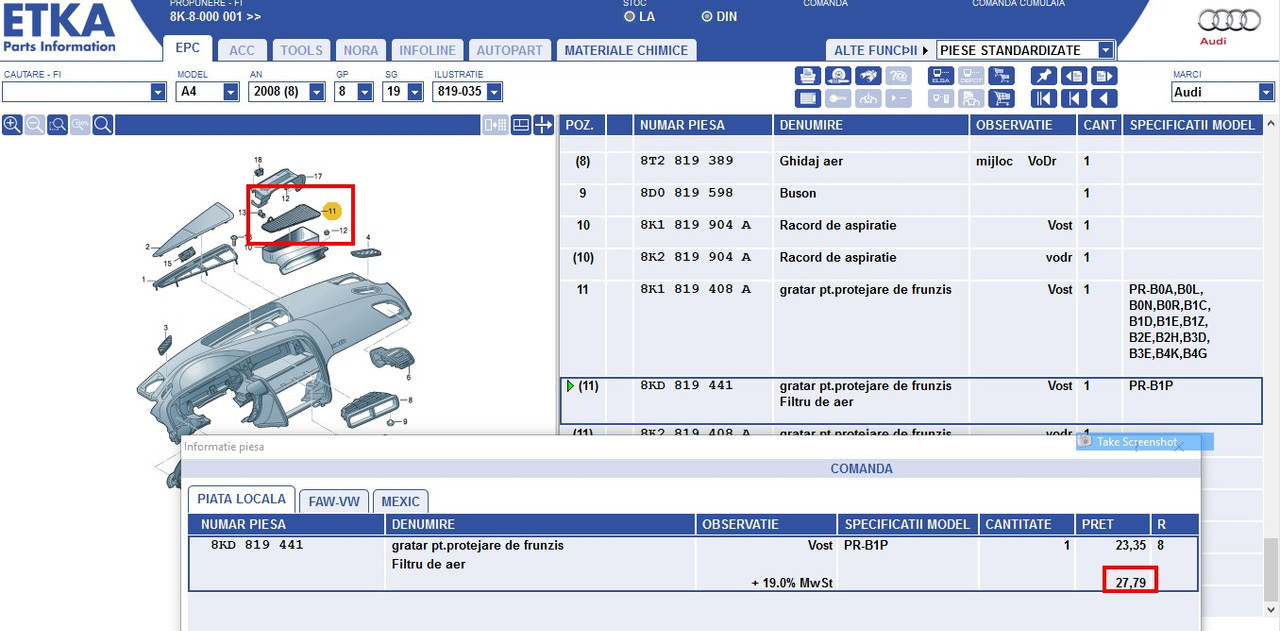Select the PIATA LOCALA tab
Image resolution: width=1280 pixels, height=631 pixels.
pyautogui.click(x=241, y=499)
